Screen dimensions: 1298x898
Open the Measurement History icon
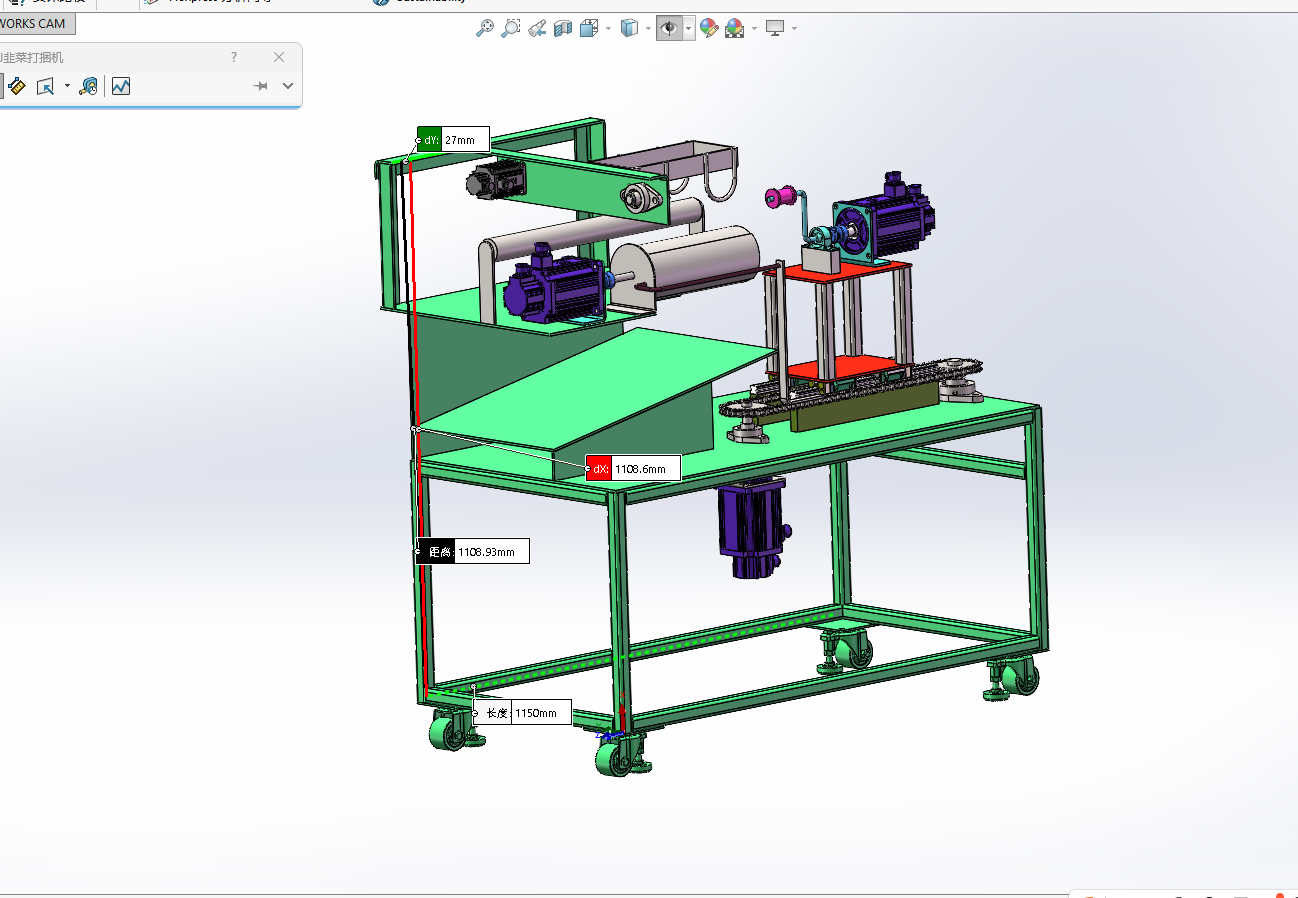pos(88,86)
